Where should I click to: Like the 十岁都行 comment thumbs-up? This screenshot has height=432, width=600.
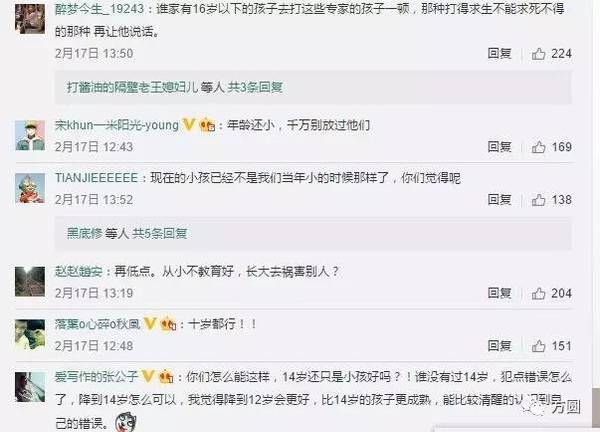coord(538,346)
